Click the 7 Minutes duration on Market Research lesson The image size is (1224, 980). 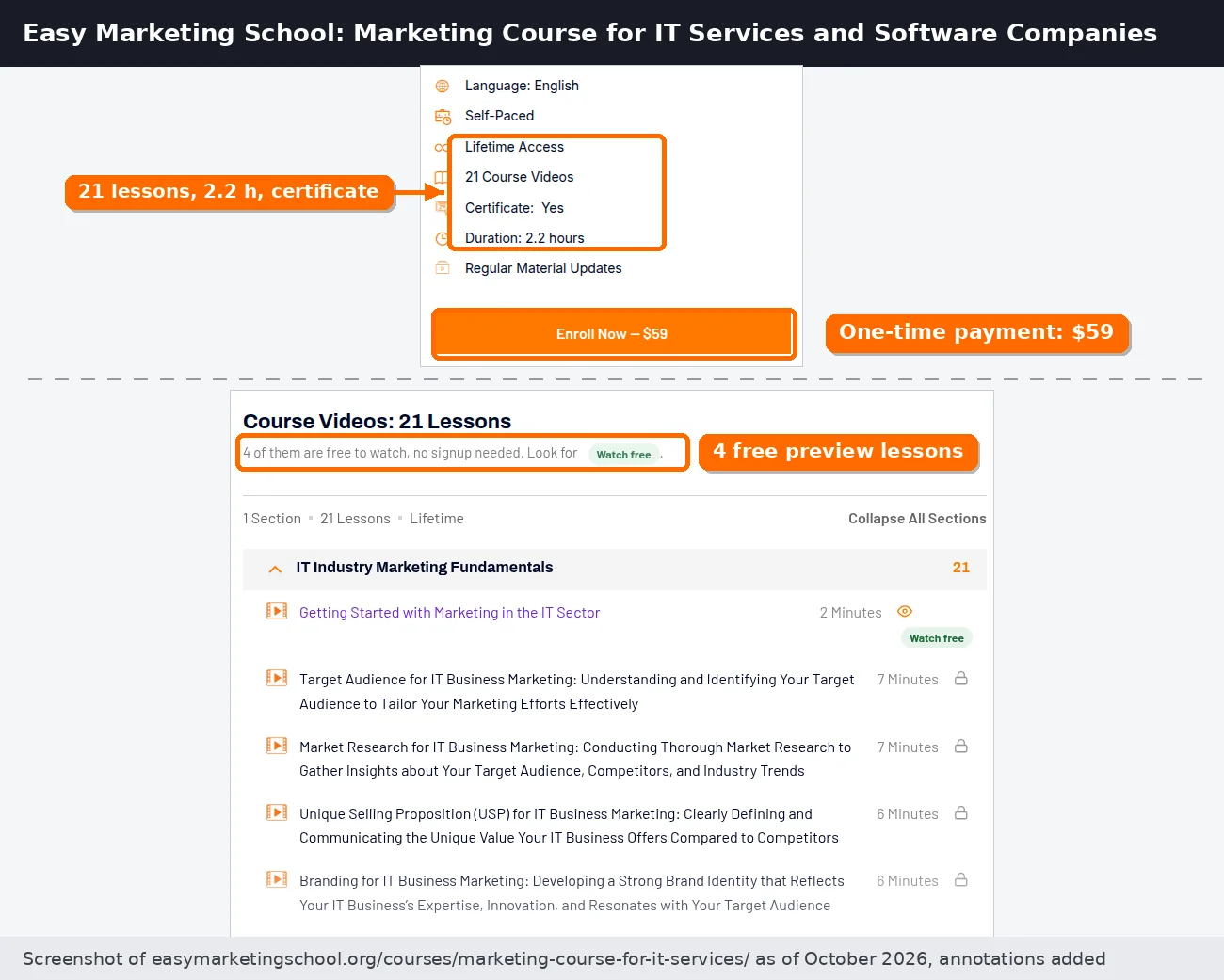[x=908, y=747]
